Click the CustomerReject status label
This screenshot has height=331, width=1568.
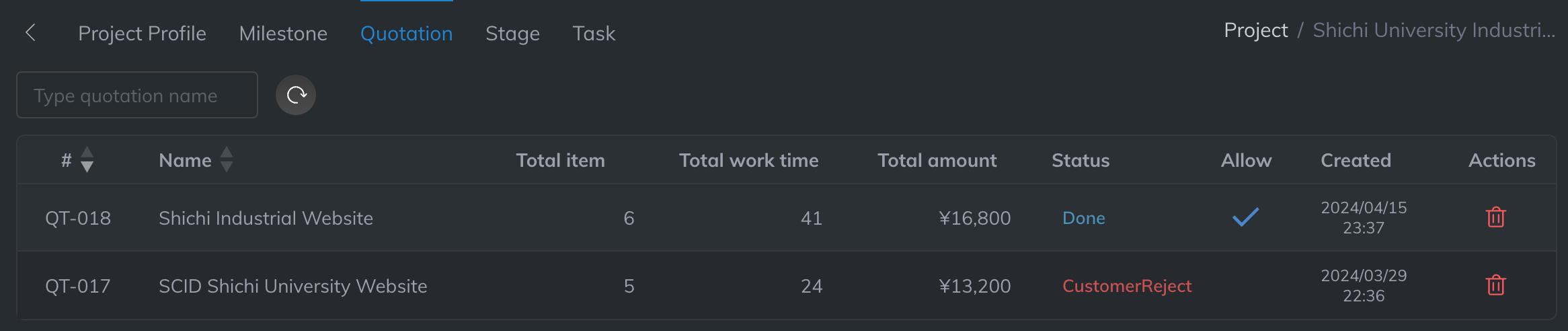(1126, 286)
